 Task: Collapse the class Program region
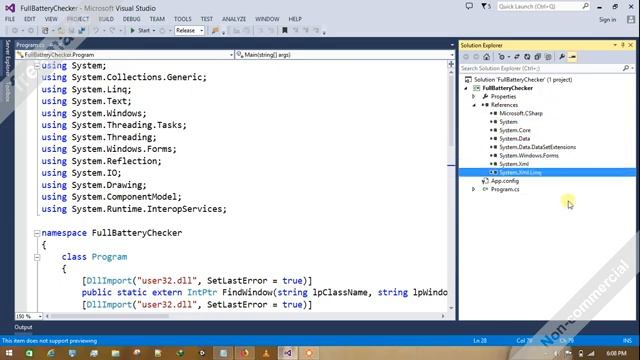[37, 257]
